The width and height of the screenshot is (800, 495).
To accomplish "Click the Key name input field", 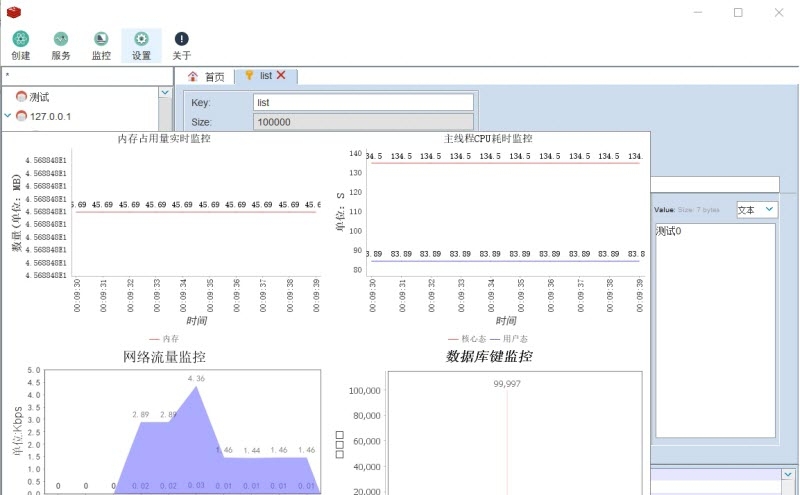I will point(362,102).
